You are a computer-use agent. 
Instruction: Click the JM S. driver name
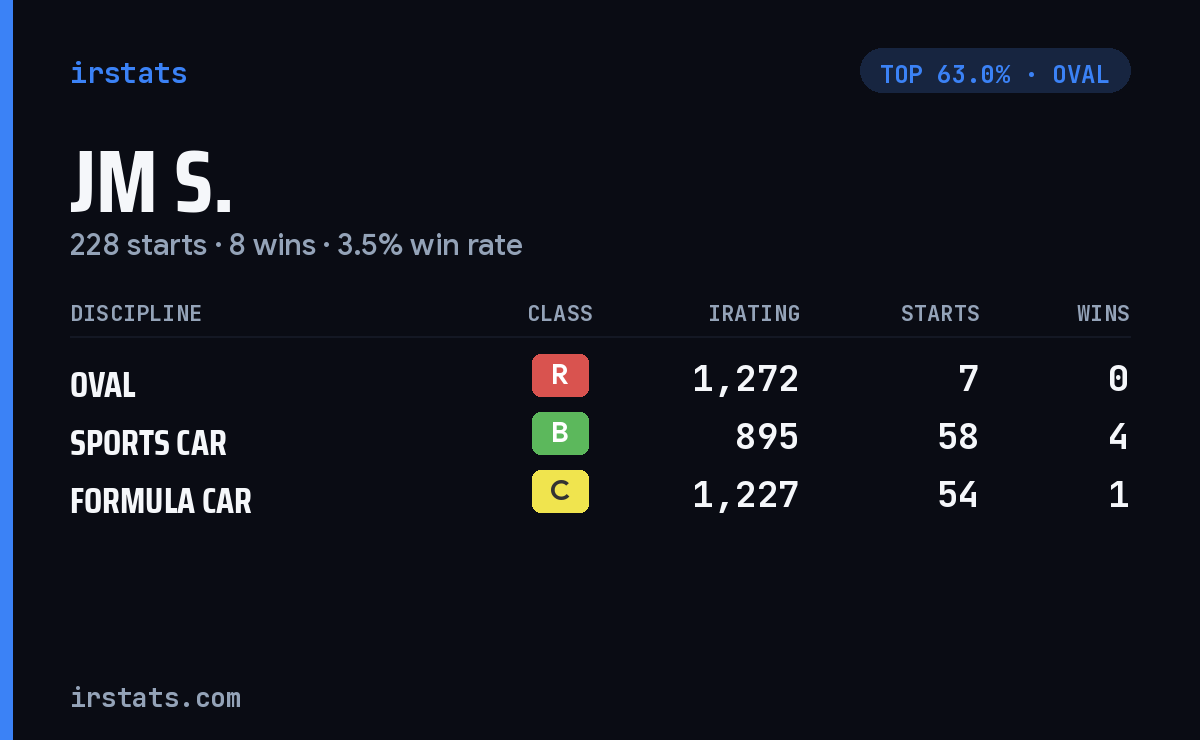tap(151, 184)
